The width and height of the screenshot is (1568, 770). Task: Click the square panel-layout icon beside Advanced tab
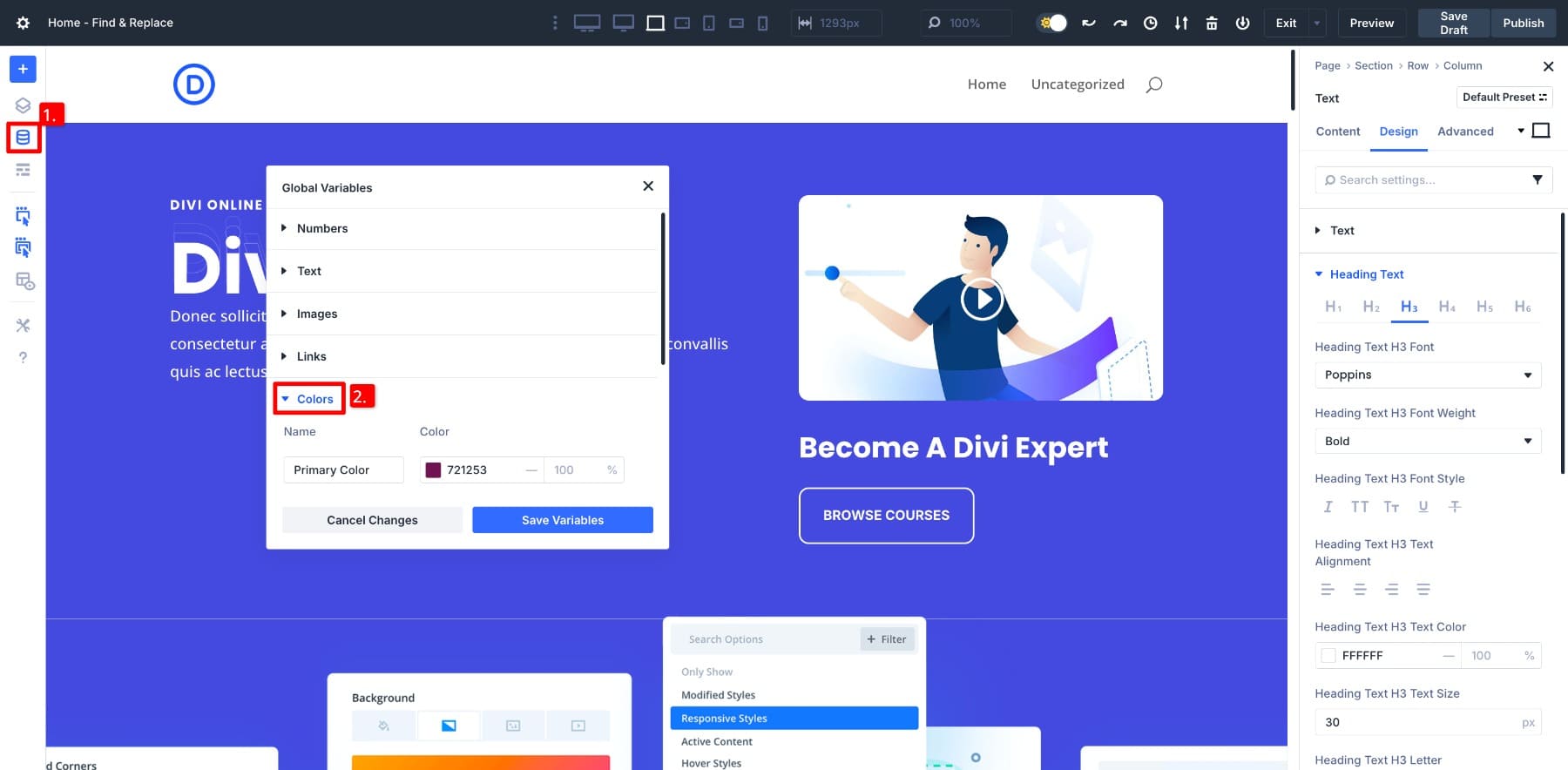pyautogui.click(x=1541, y=131)
